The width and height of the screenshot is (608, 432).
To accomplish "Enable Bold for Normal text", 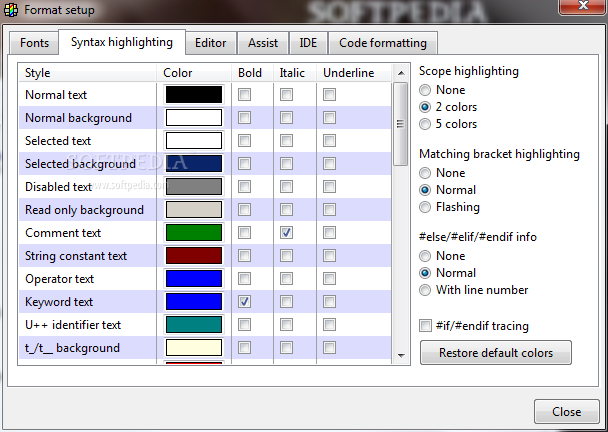I will 244,95.
